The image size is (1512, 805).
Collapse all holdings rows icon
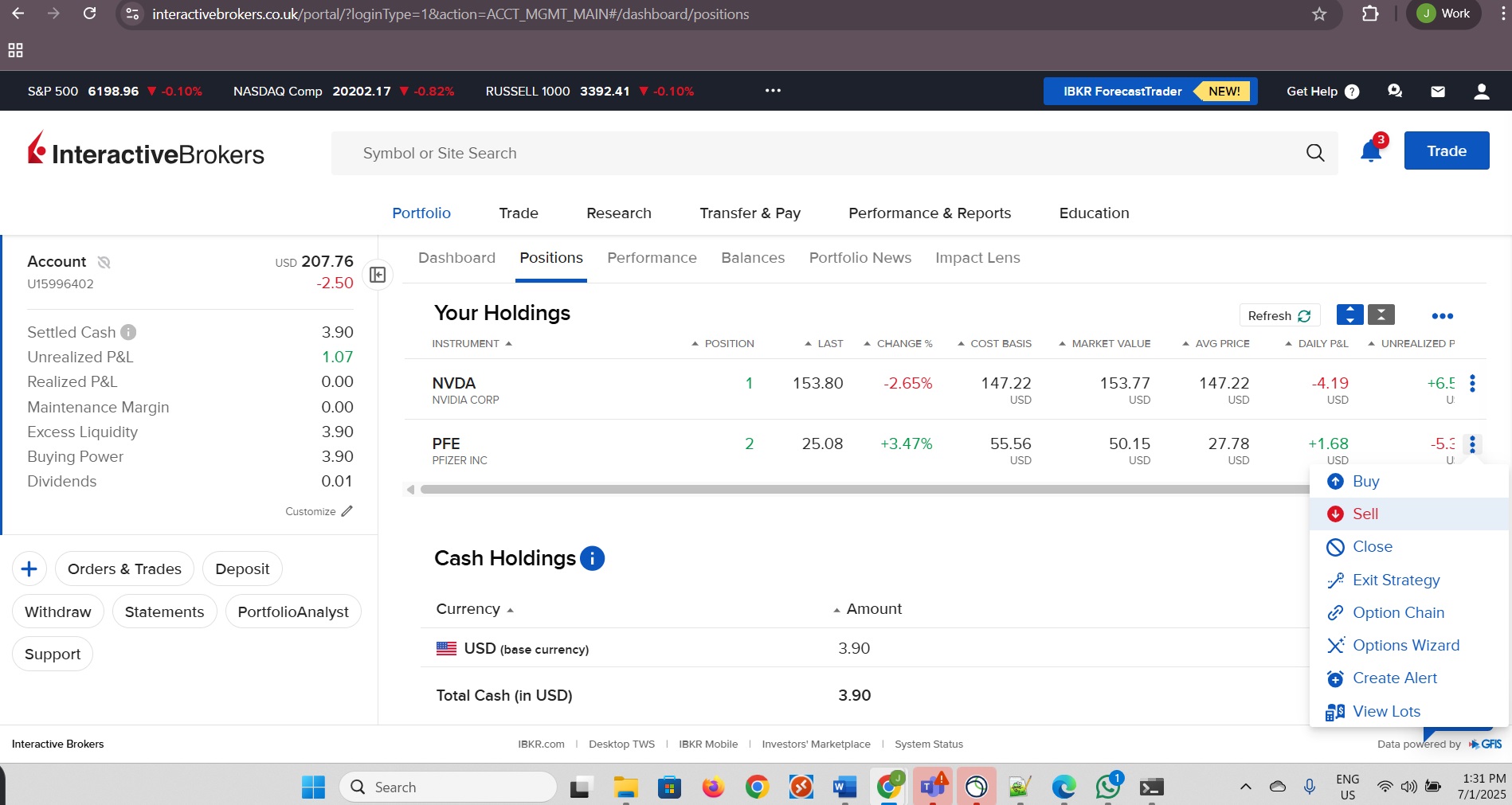[1381, 315]
